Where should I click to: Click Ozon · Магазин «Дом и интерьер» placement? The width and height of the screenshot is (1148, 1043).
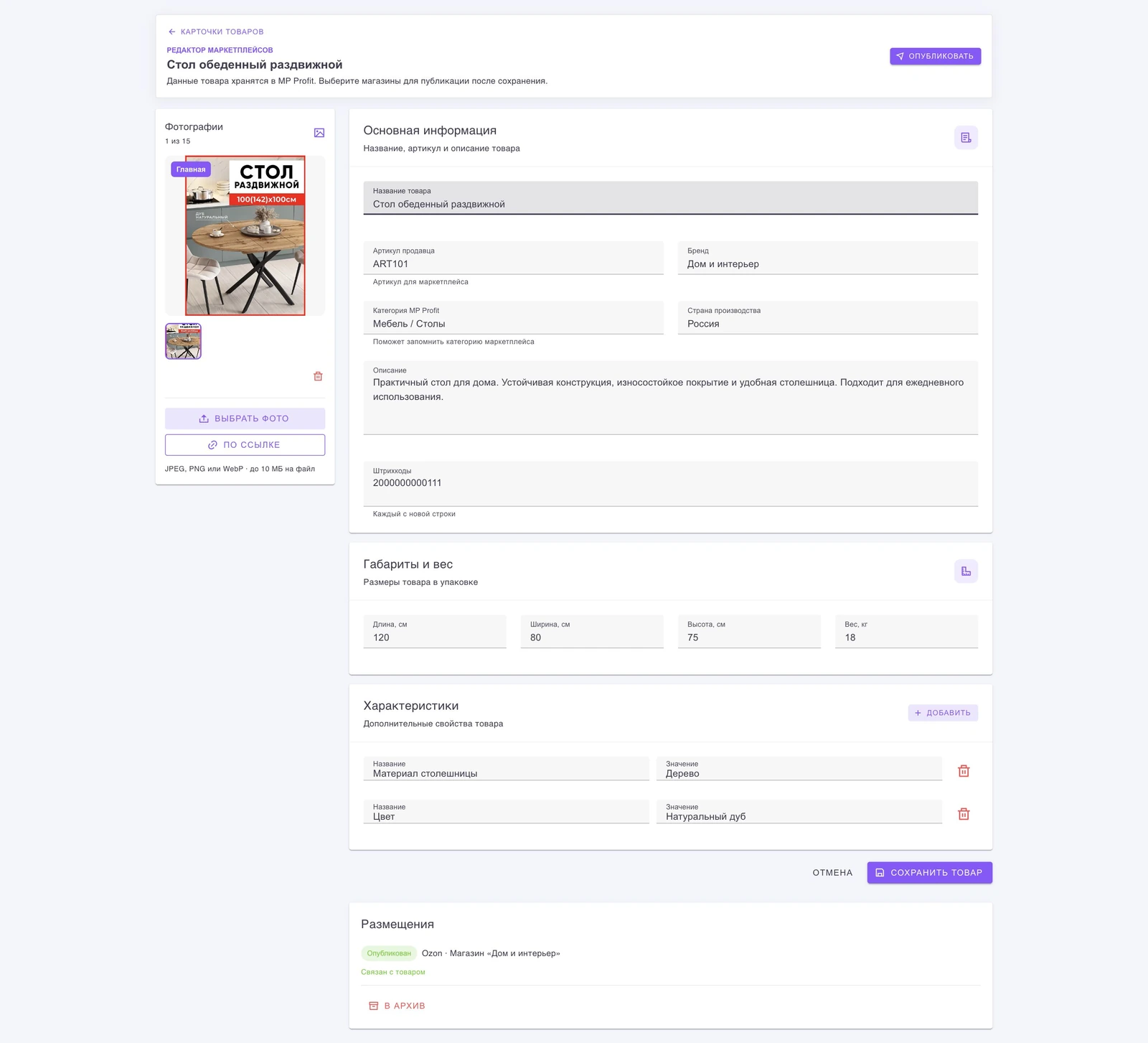click(x=491, y=953)
